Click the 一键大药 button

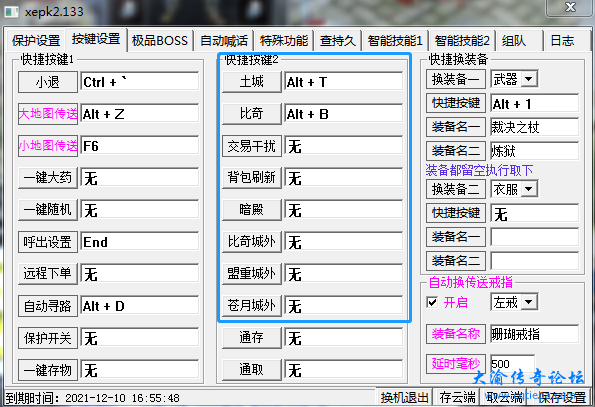click(x=48, y=178)
